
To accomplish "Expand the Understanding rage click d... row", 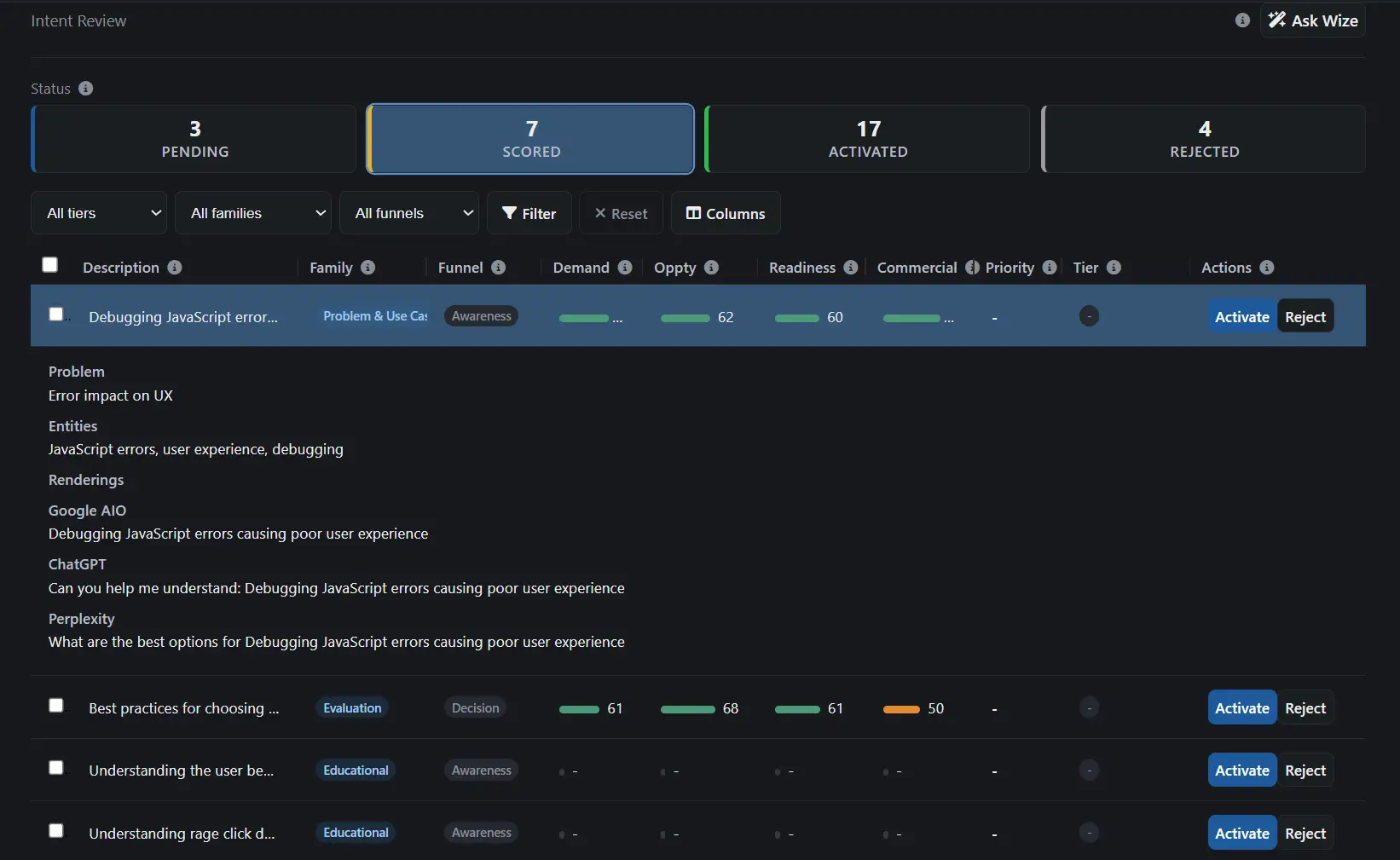I will click(x=182, y=834).
